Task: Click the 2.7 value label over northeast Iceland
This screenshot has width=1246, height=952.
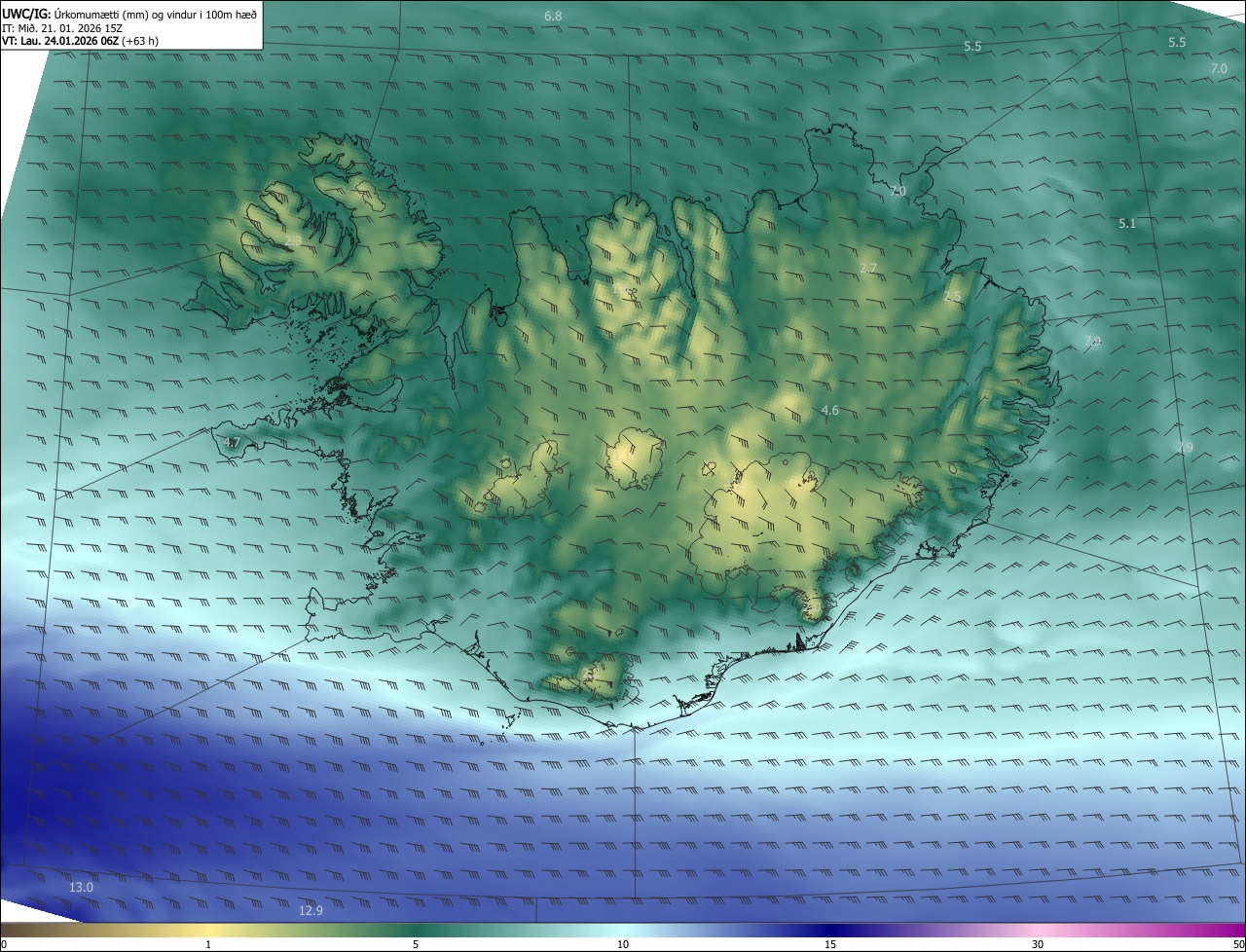Action: (868, 268)
